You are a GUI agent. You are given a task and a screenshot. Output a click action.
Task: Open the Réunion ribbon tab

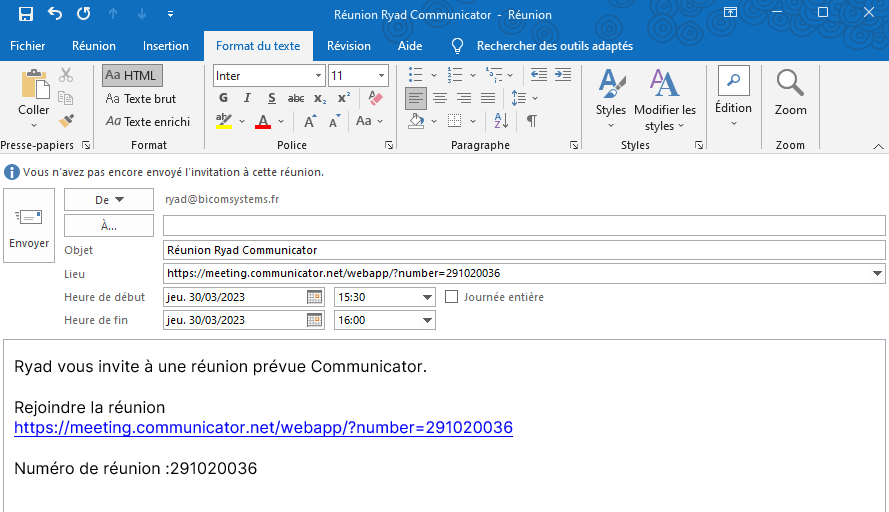coord(94,46)
